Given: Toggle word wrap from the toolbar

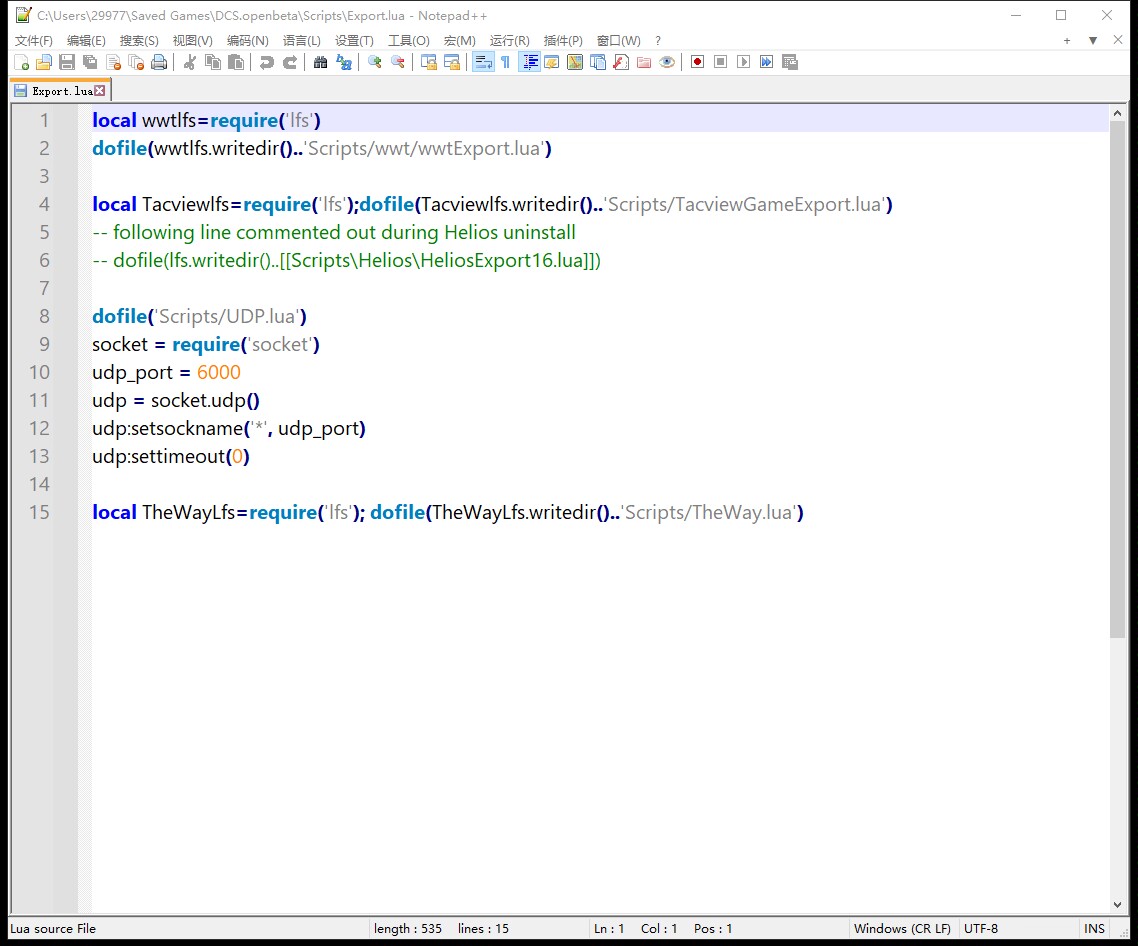Looking at the screenshot, I should tap(482, 62).
